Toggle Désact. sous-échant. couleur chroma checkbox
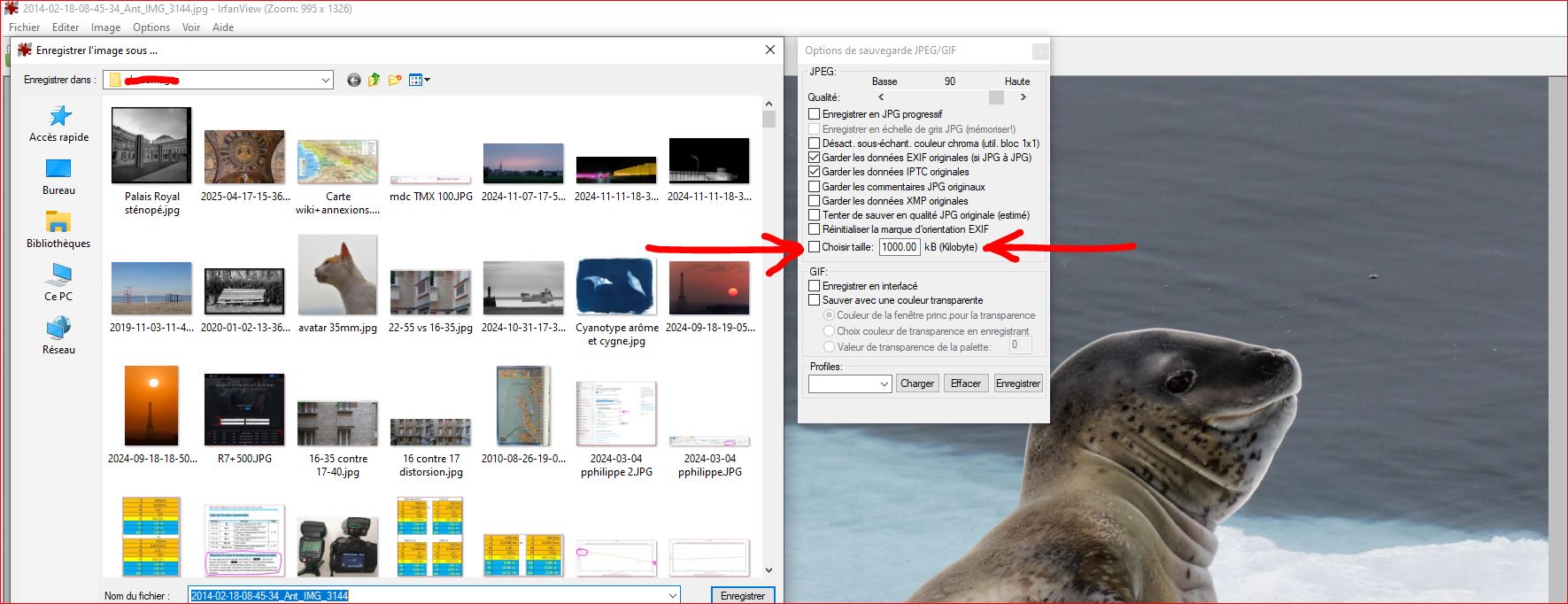The image size is (1568, 604). click(x=815, y=143)
